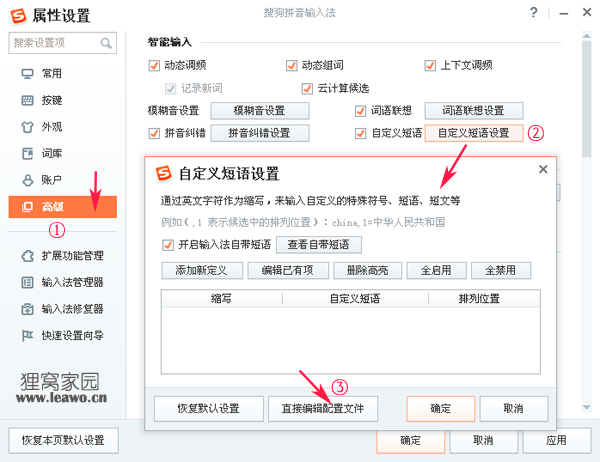Click the Sogou logo in 属性设置 title
This screenshot has height=462, width=600.
point(18,16)
